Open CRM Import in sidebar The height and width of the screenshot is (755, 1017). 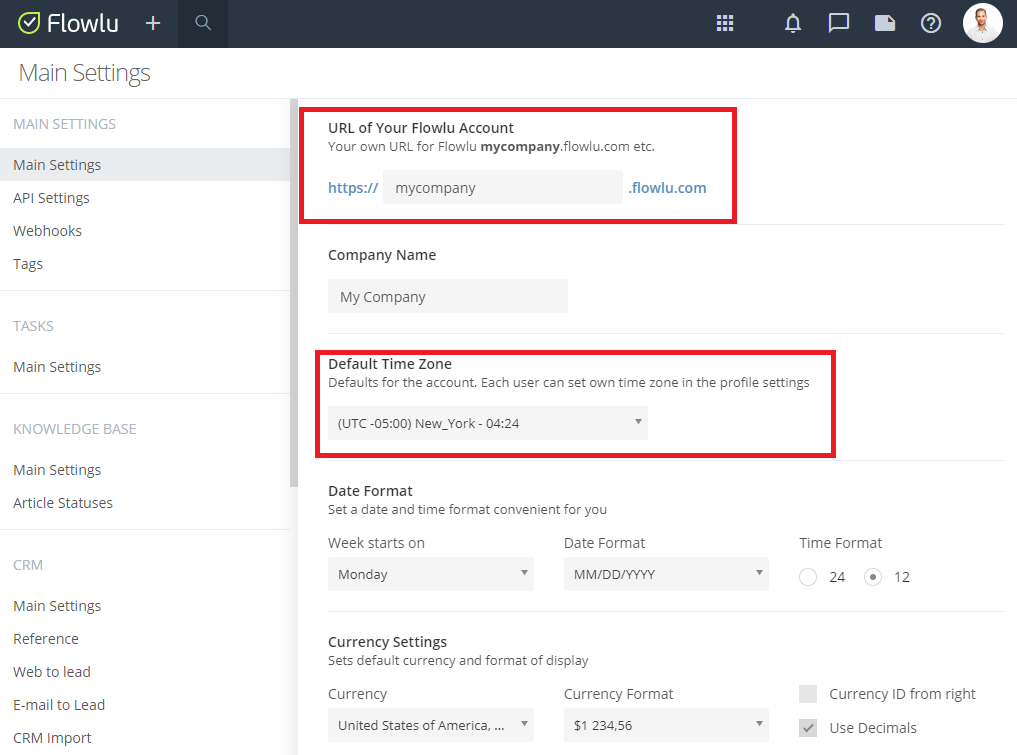[x=53, y=738]
